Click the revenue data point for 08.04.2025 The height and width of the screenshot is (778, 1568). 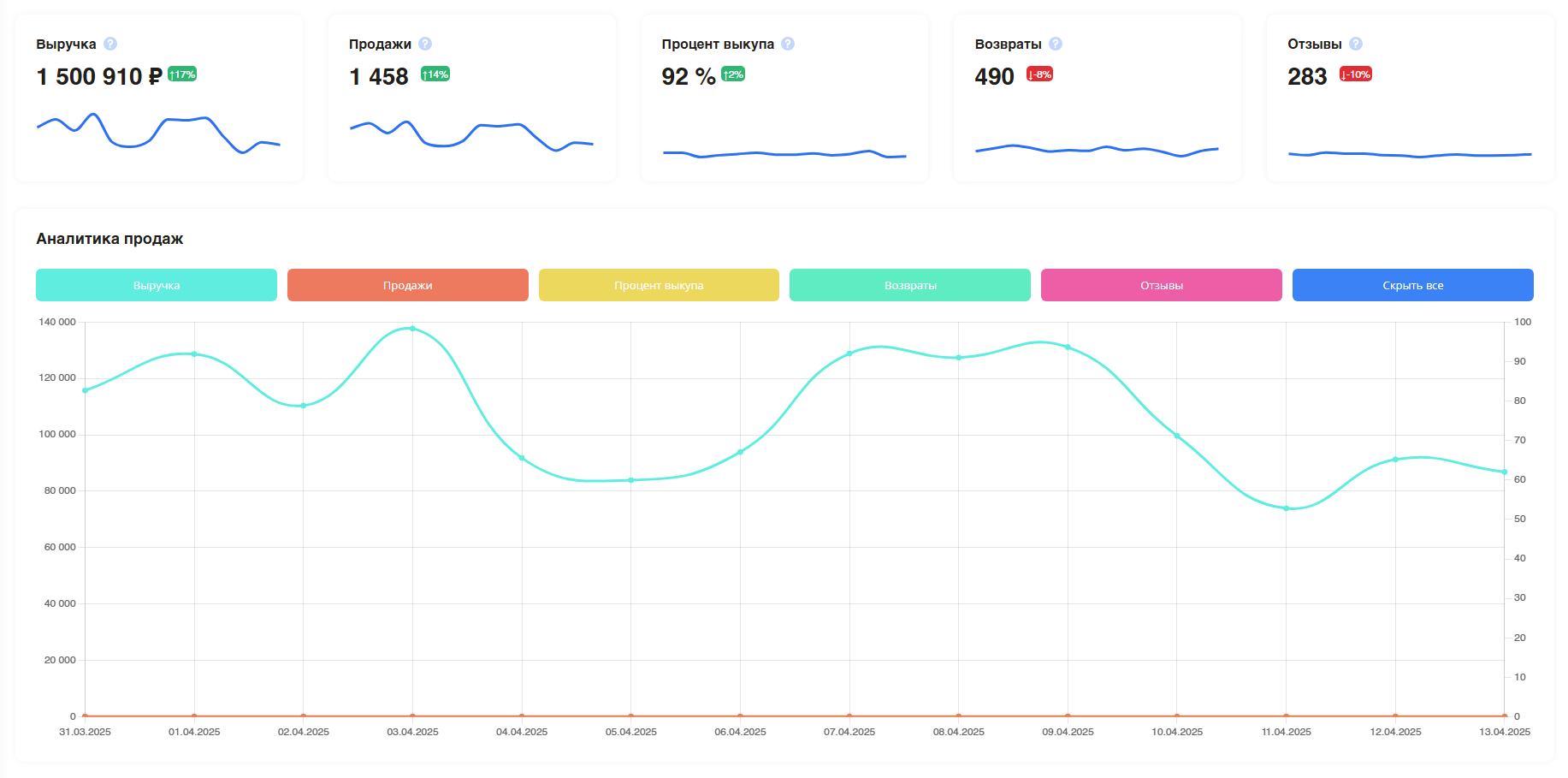pos(959,358)
